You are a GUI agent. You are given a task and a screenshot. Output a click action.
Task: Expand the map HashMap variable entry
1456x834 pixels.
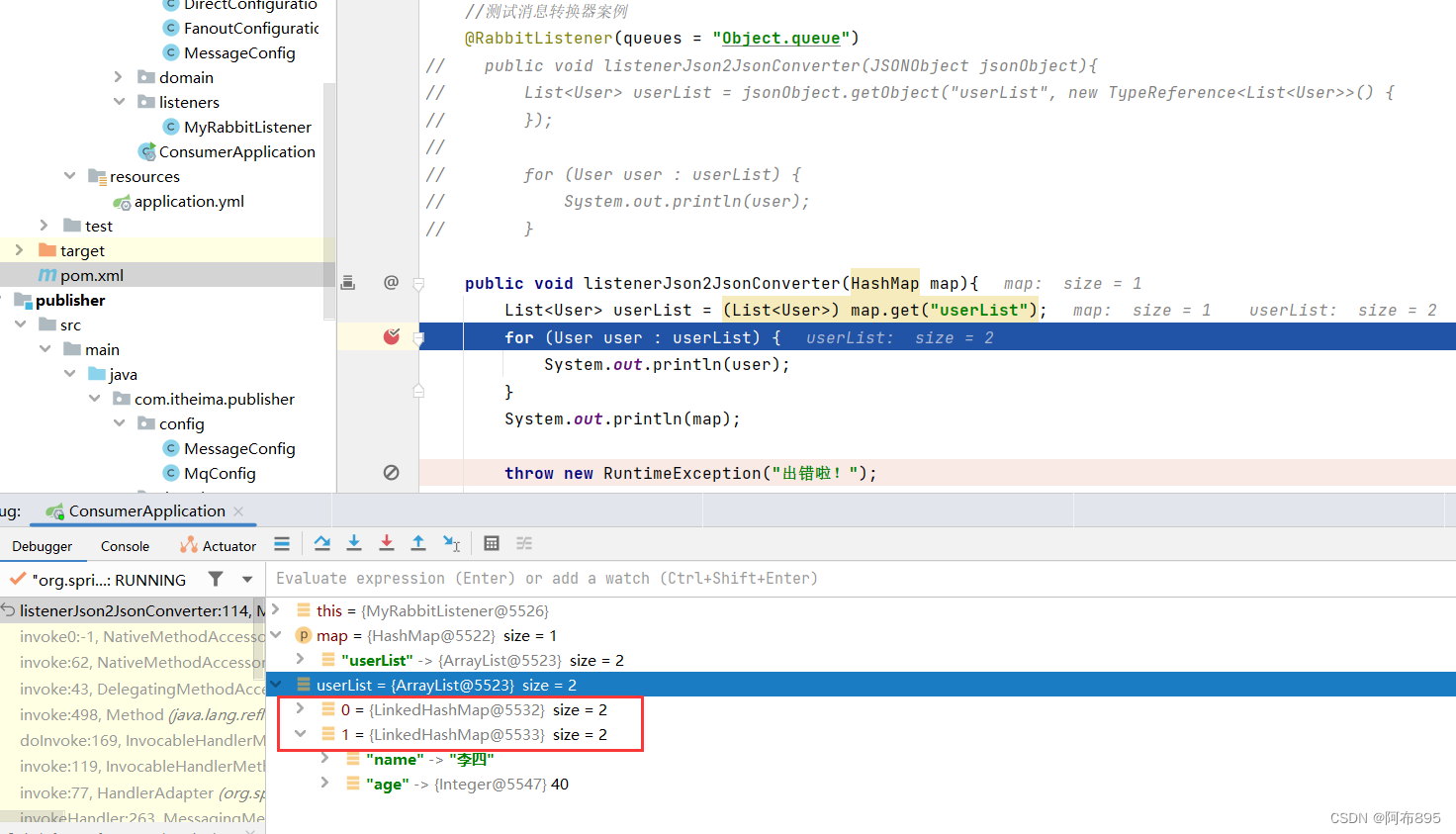point(276,635)
